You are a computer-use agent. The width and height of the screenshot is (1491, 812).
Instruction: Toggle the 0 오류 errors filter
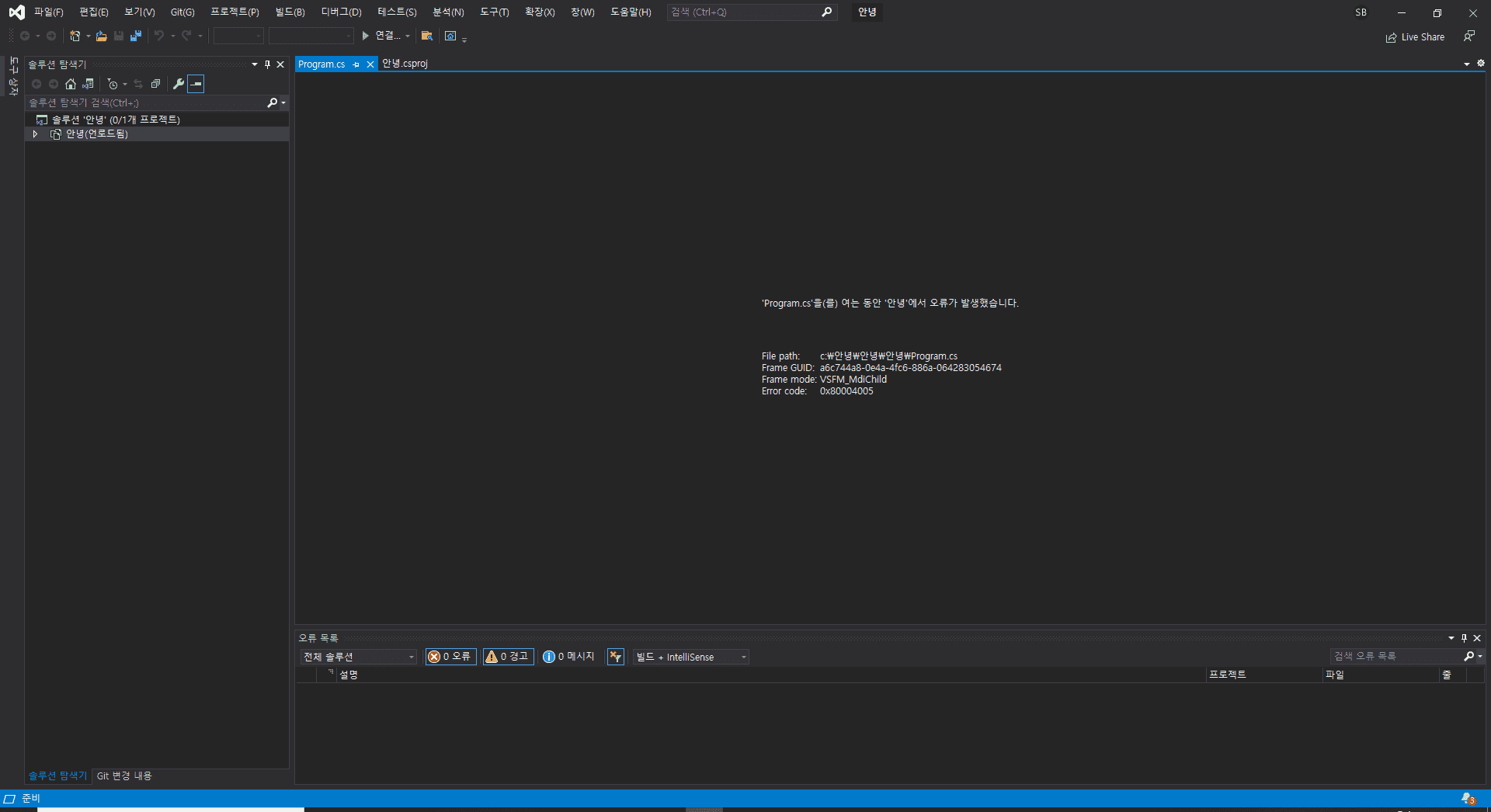(x=450, y=657)
